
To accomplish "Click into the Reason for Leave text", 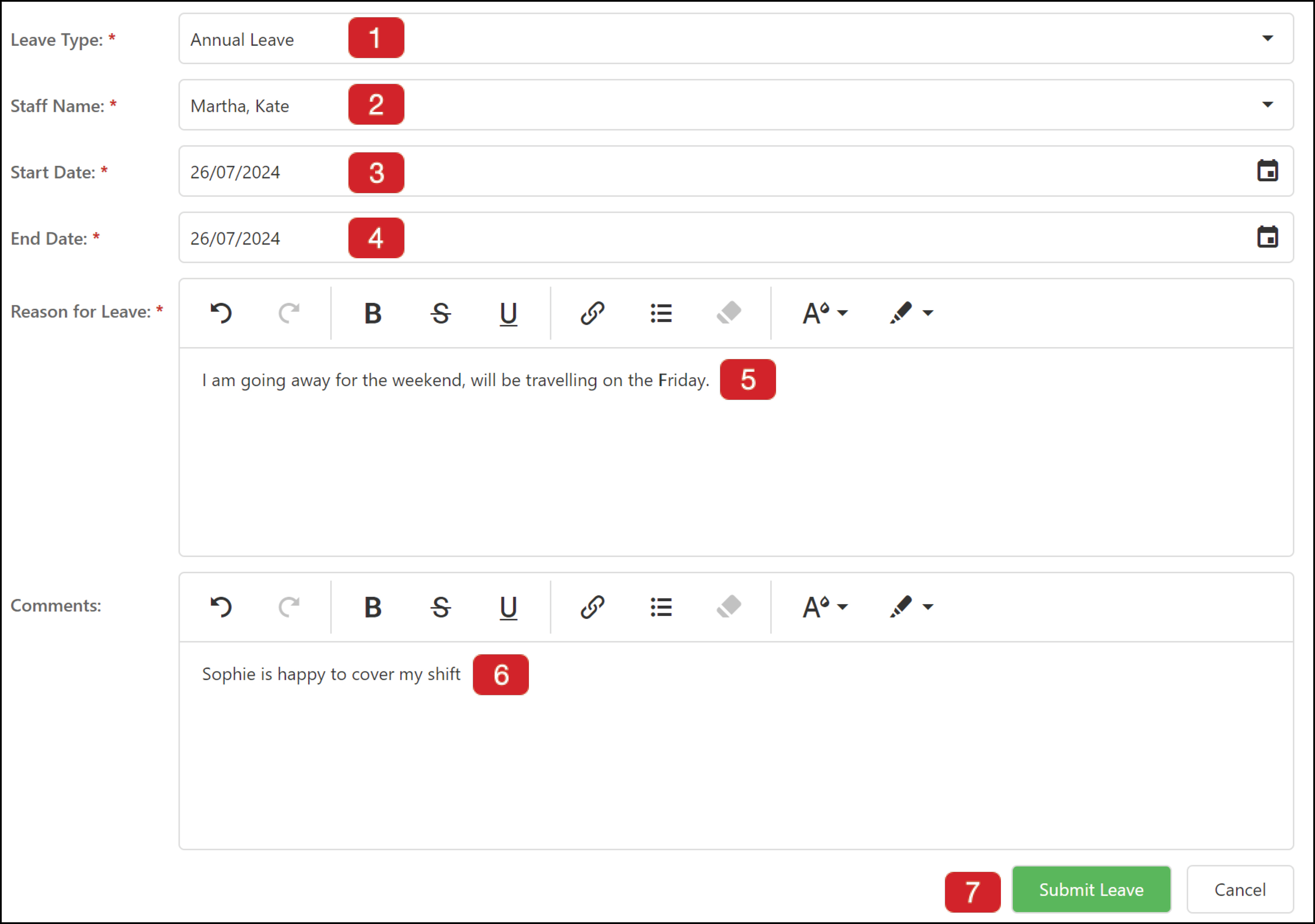I will [x=455, y=380].
